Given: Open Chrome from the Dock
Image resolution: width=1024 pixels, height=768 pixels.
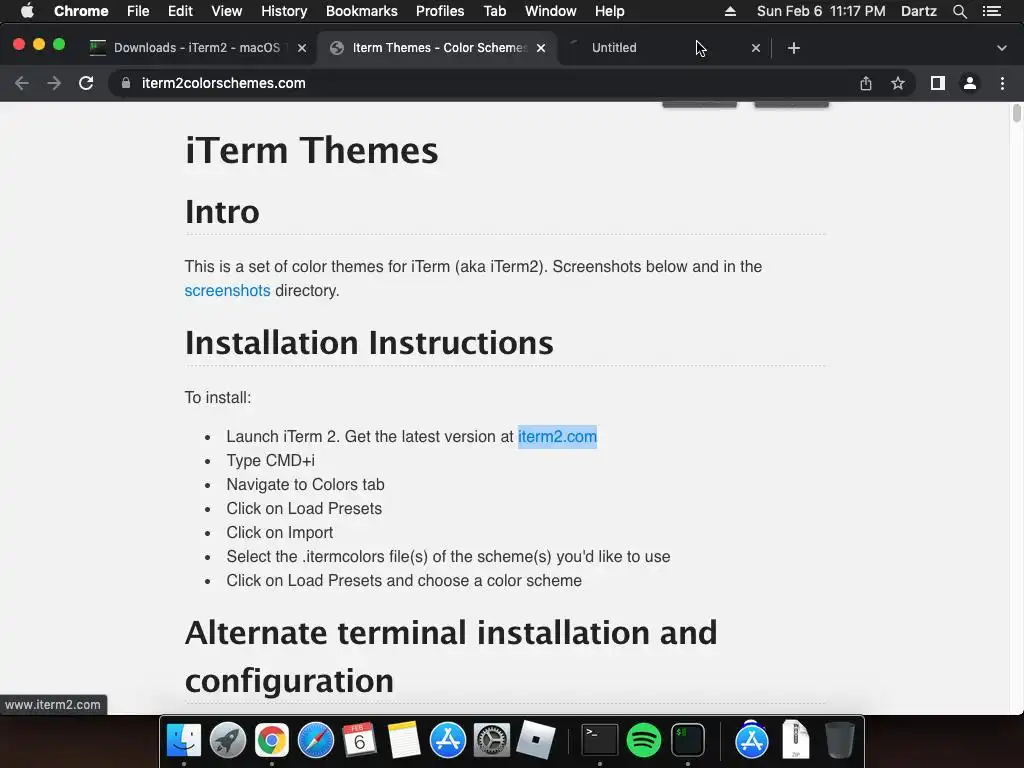Looking at the screenshot, I should [272, 740].
